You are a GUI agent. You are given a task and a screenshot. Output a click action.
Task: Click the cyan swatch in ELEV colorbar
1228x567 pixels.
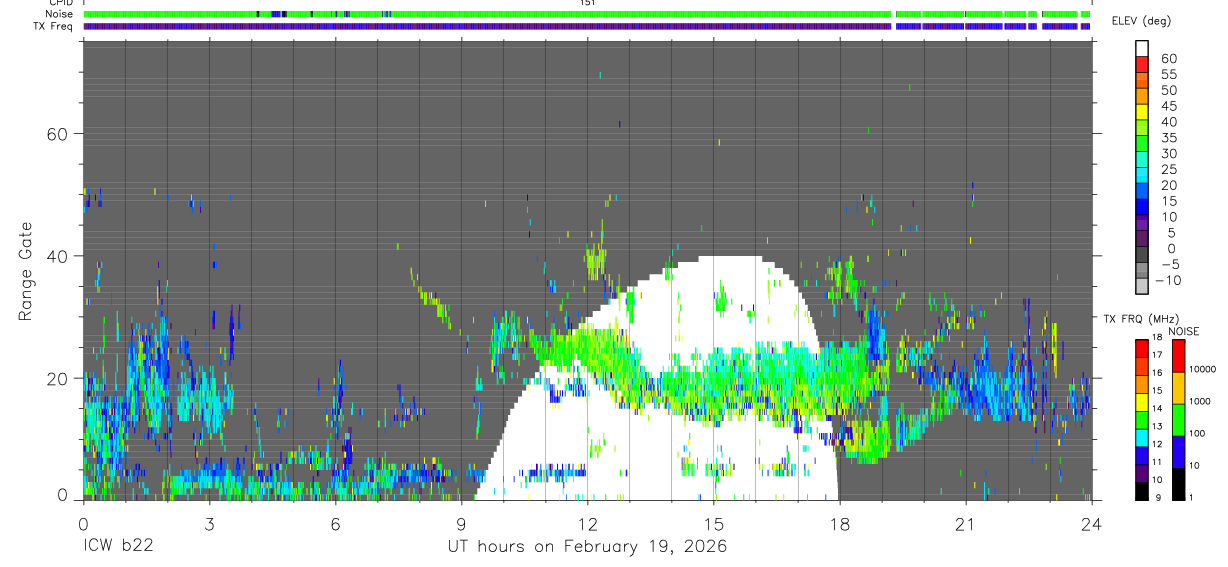click(1141, 175)
